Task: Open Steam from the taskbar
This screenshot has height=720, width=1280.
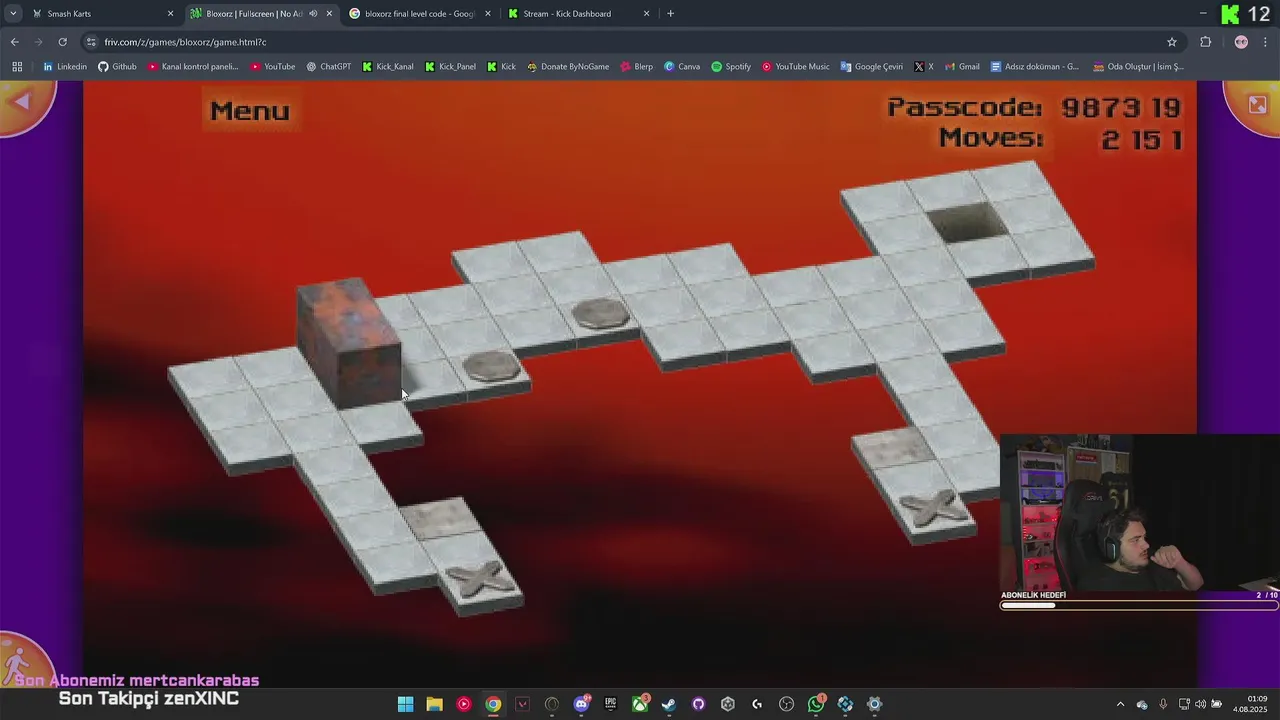Action: pos(669,704)
